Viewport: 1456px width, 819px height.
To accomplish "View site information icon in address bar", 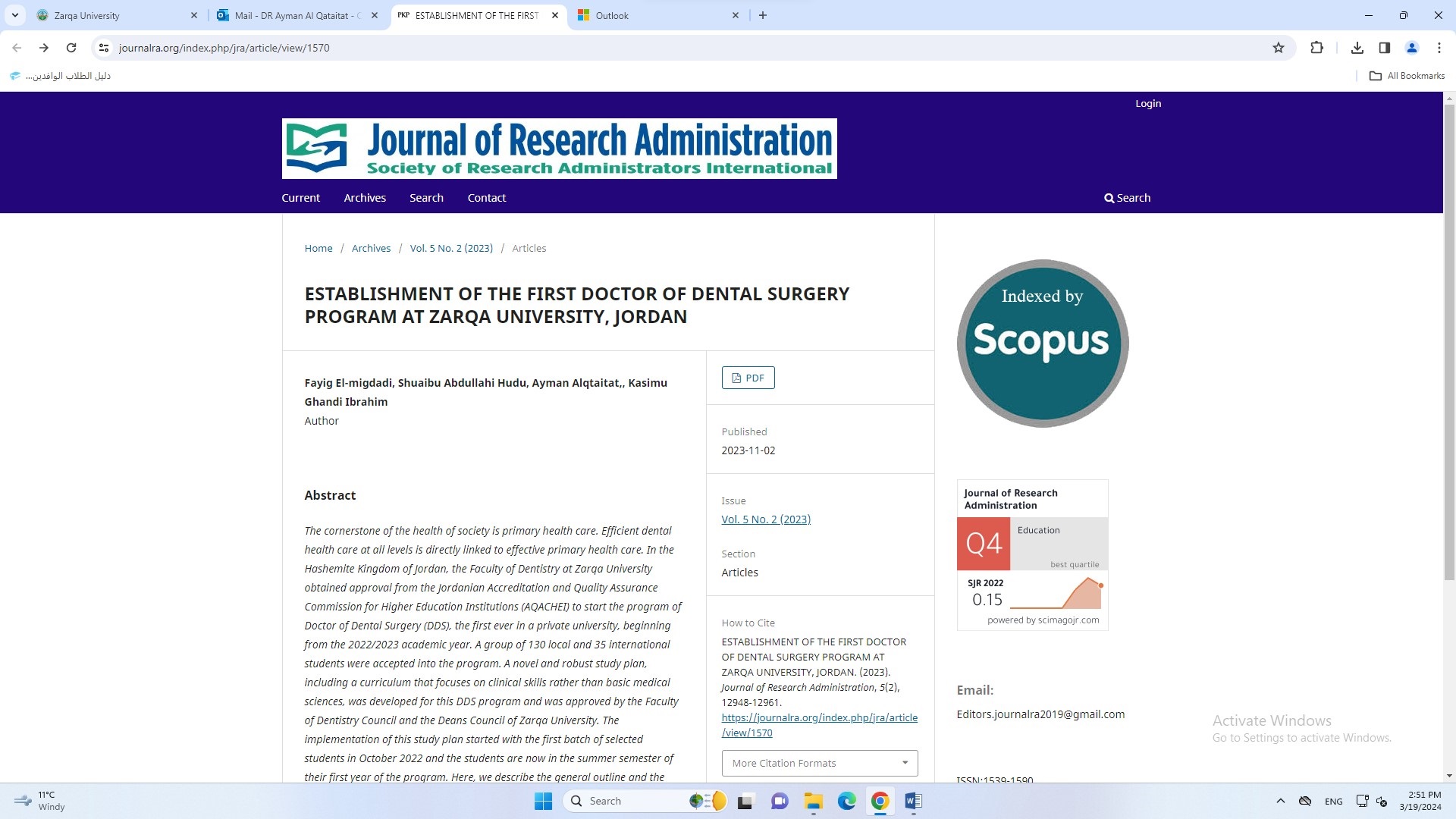I will click(104, 48).
